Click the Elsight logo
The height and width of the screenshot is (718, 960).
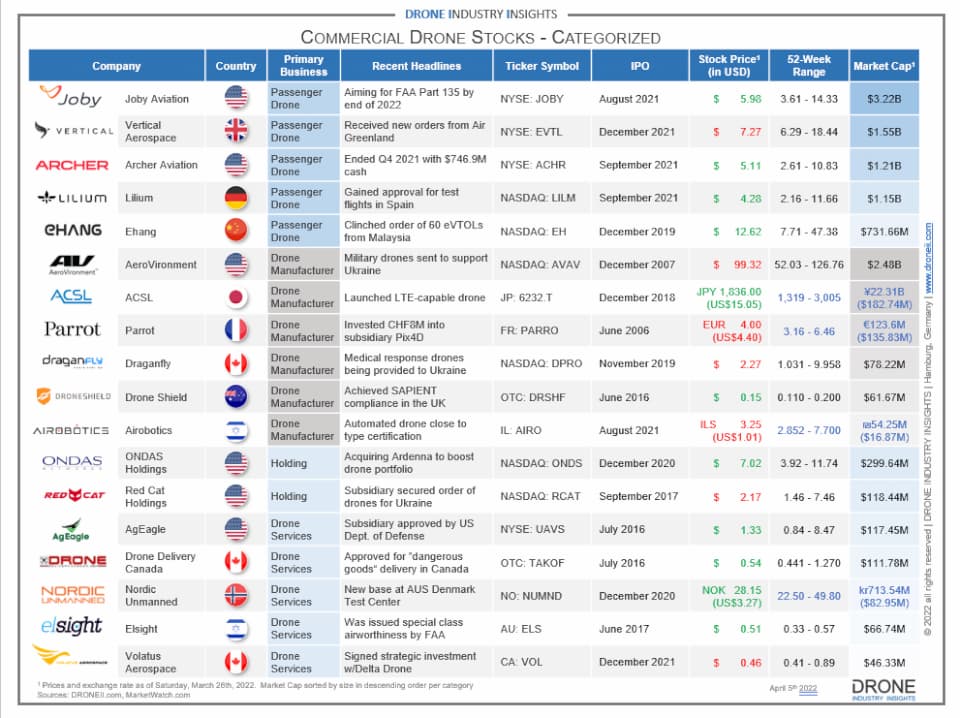[x=72, y=627]
